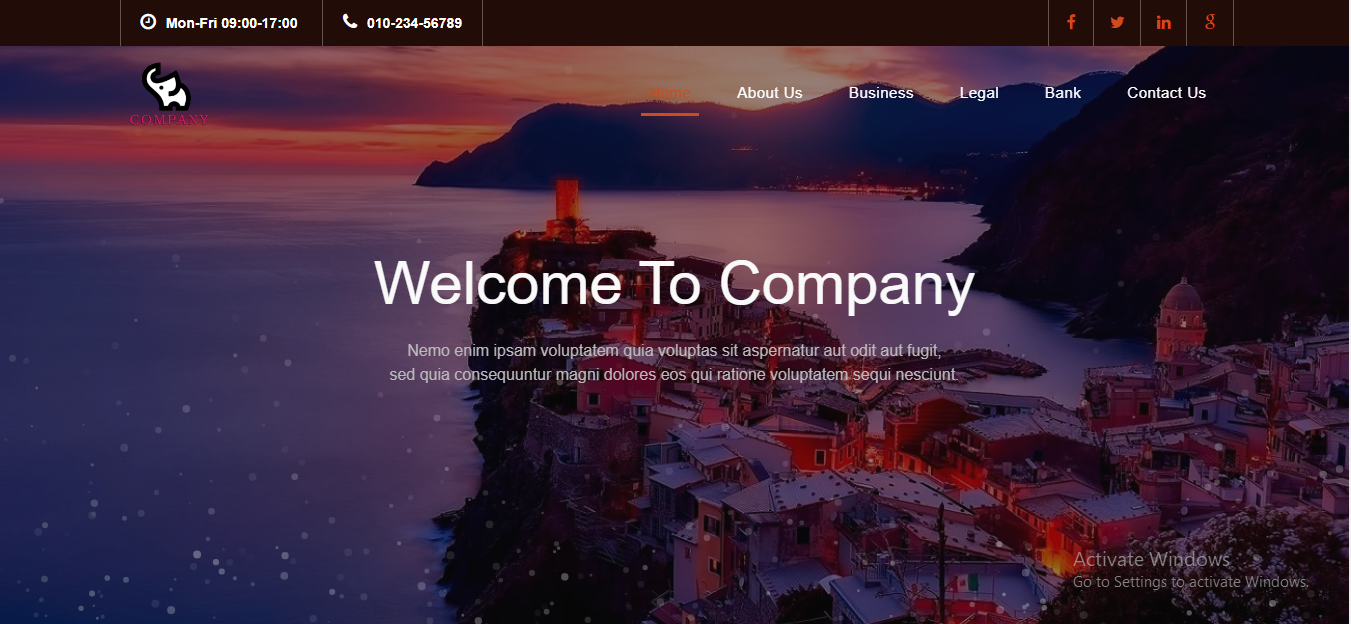The height and width of the screenshot is (624, 1351).
Task: Open the About Us menu item
Action: (770, 93)
